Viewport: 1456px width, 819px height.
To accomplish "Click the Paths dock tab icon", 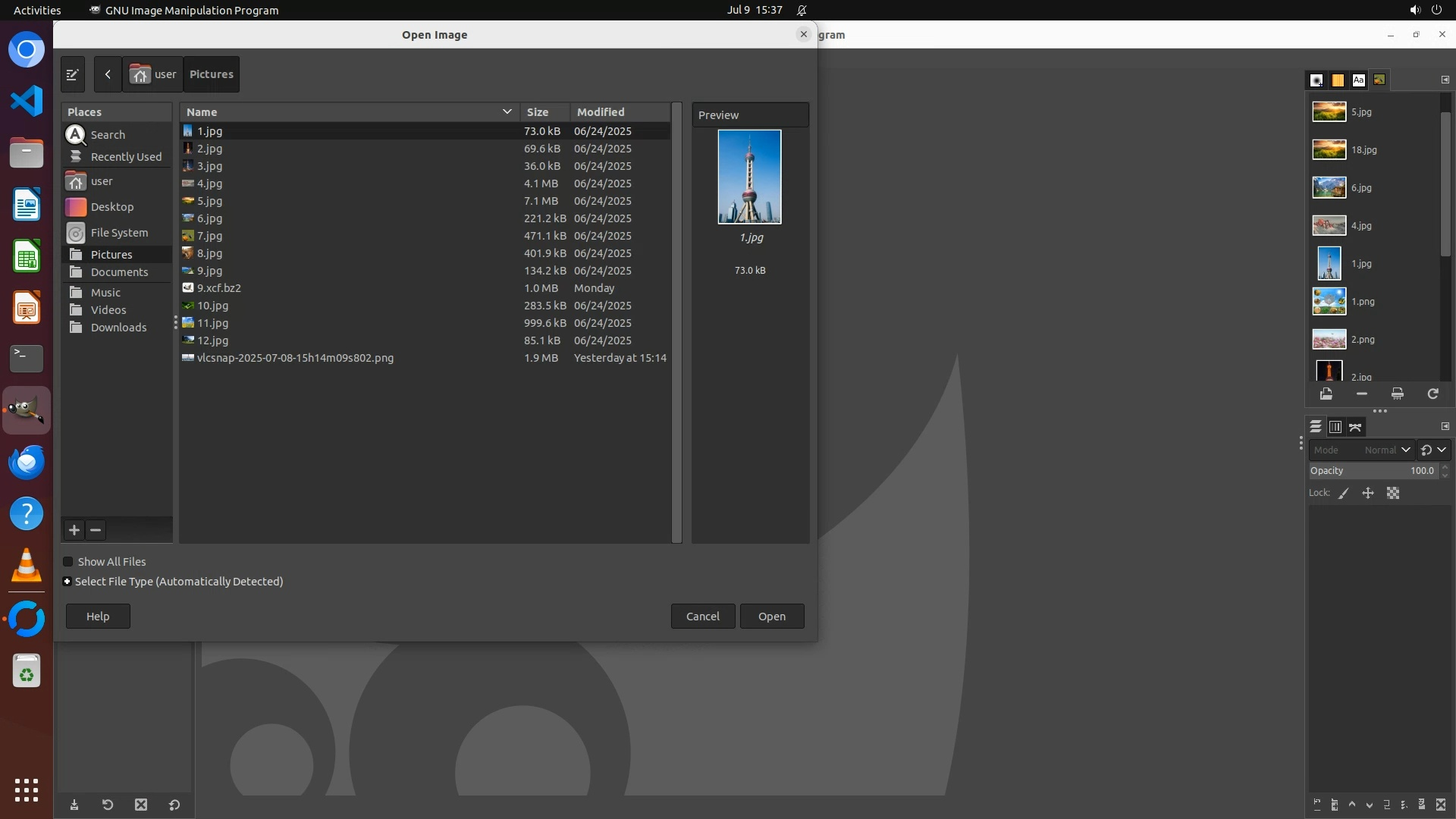I will pyautogui.click(x=1356, y=427).
